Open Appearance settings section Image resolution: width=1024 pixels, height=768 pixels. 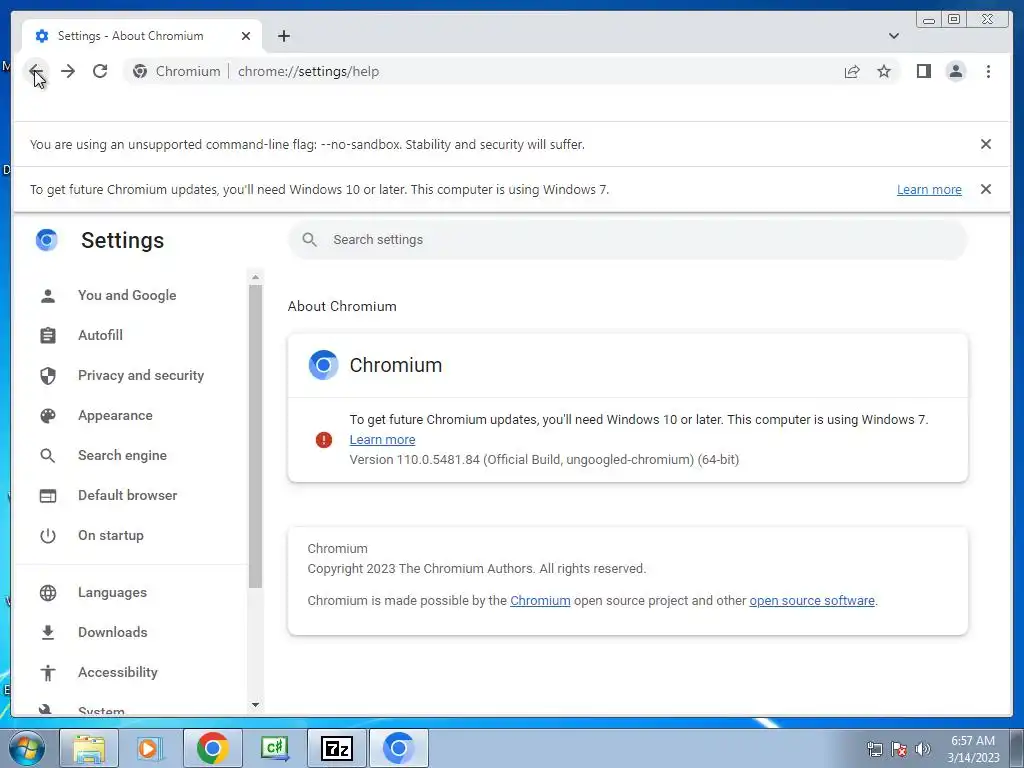(115, 415)
